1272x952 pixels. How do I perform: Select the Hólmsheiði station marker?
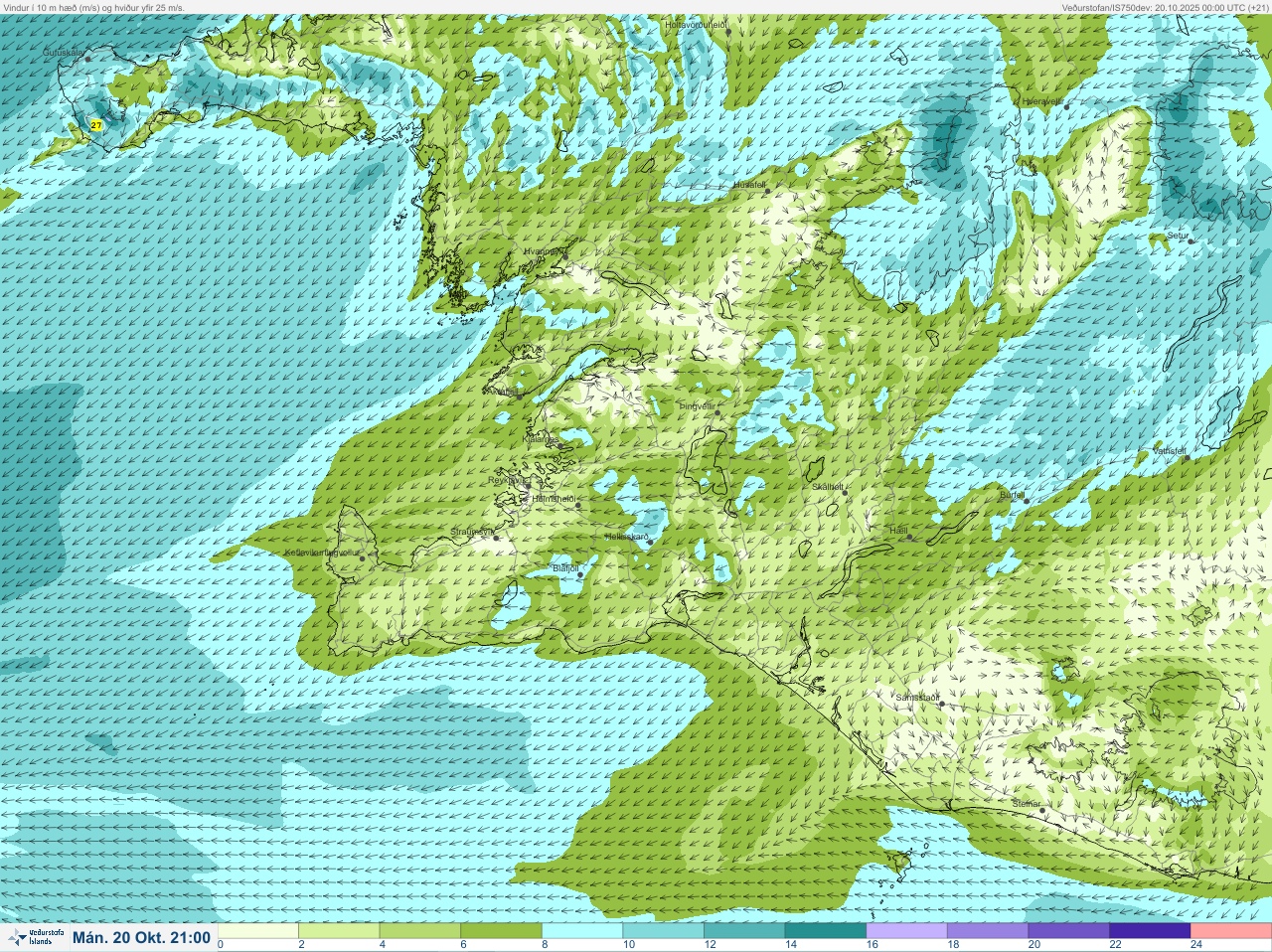pos(578,506)
